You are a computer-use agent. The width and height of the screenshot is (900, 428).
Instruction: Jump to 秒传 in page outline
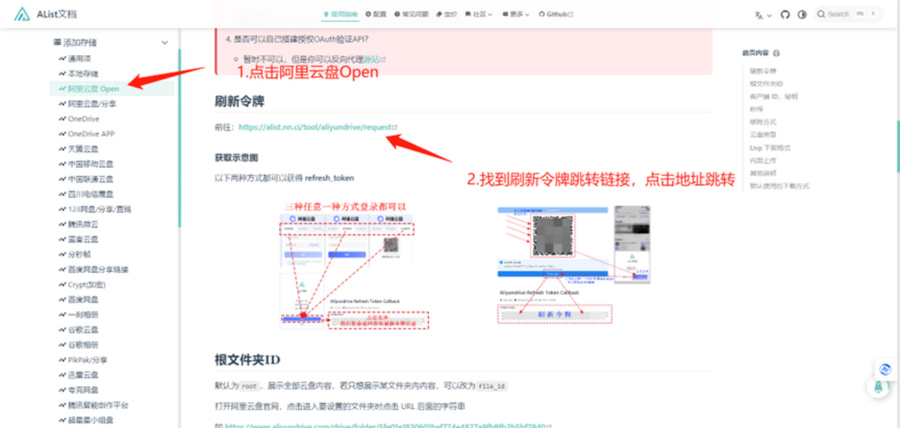pyautogui.click(x=756, y=109)
